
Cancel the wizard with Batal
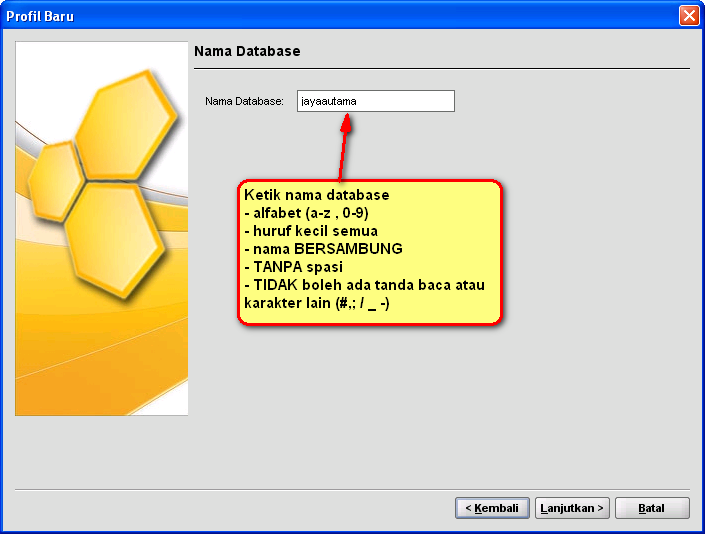[652, 508]
